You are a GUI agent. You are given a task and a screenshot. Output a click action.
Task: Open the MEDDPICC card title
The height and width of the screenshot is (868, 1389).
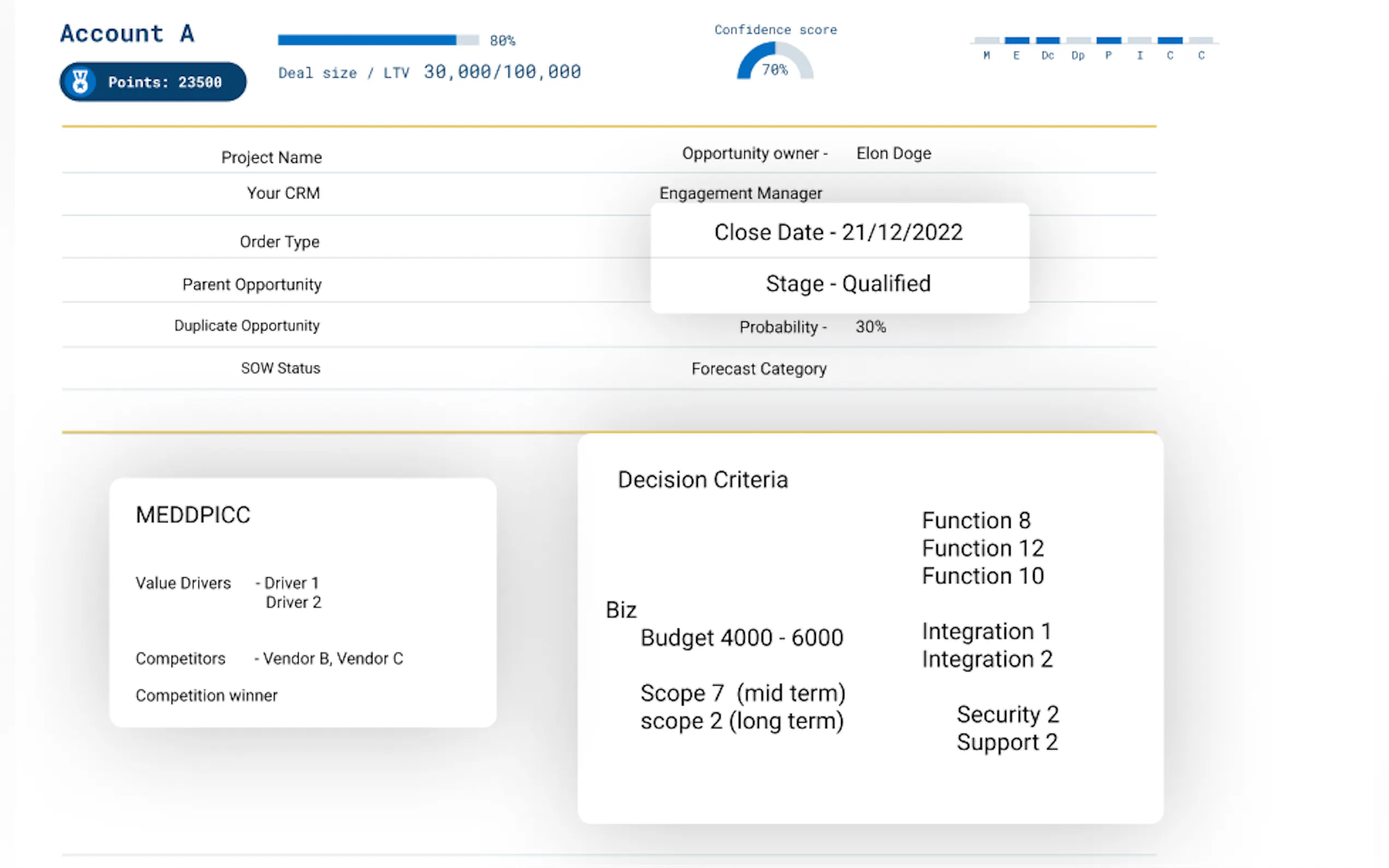click(x=193, y=515)
